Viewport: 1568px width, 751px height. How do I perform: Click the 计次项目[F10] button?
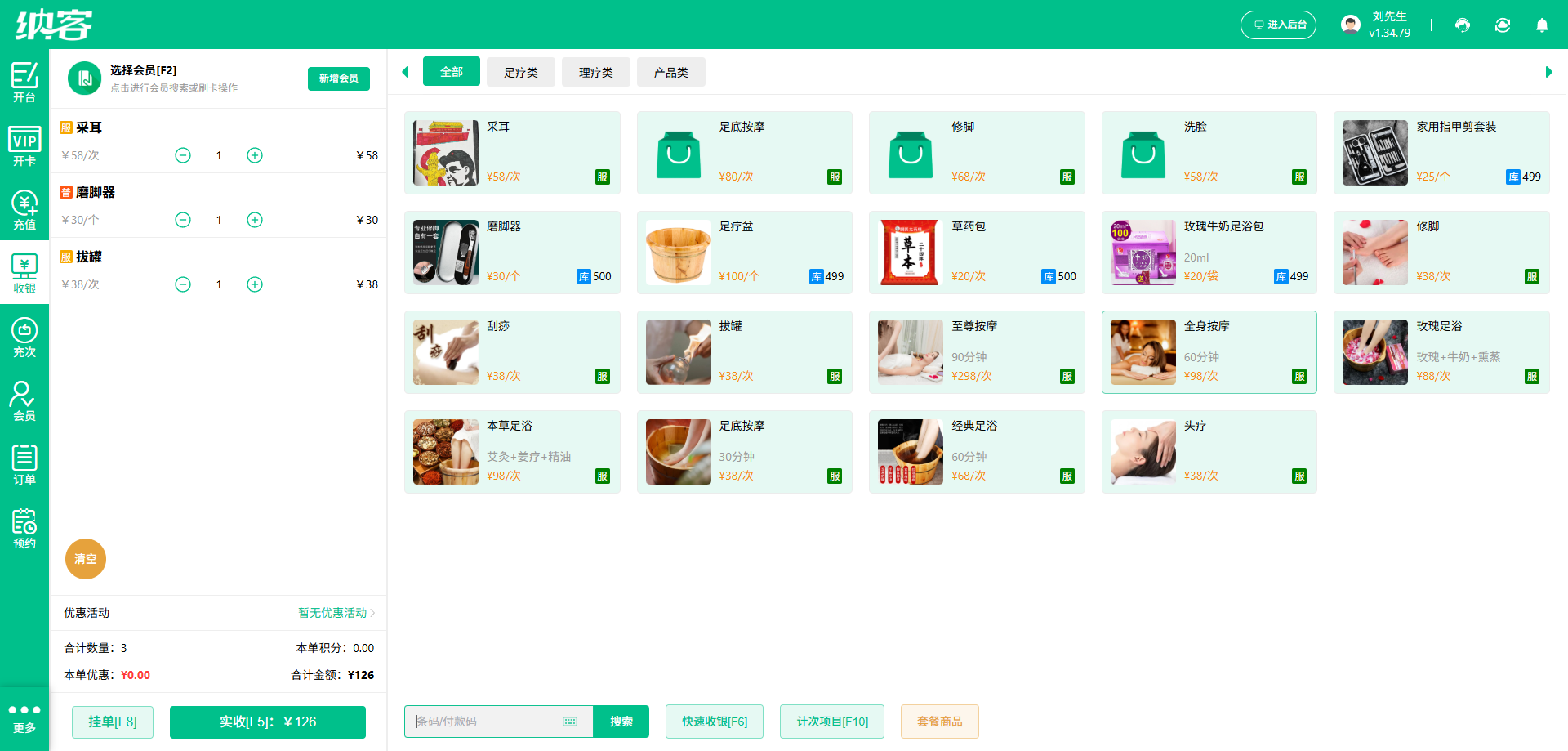tap(832, 722)
